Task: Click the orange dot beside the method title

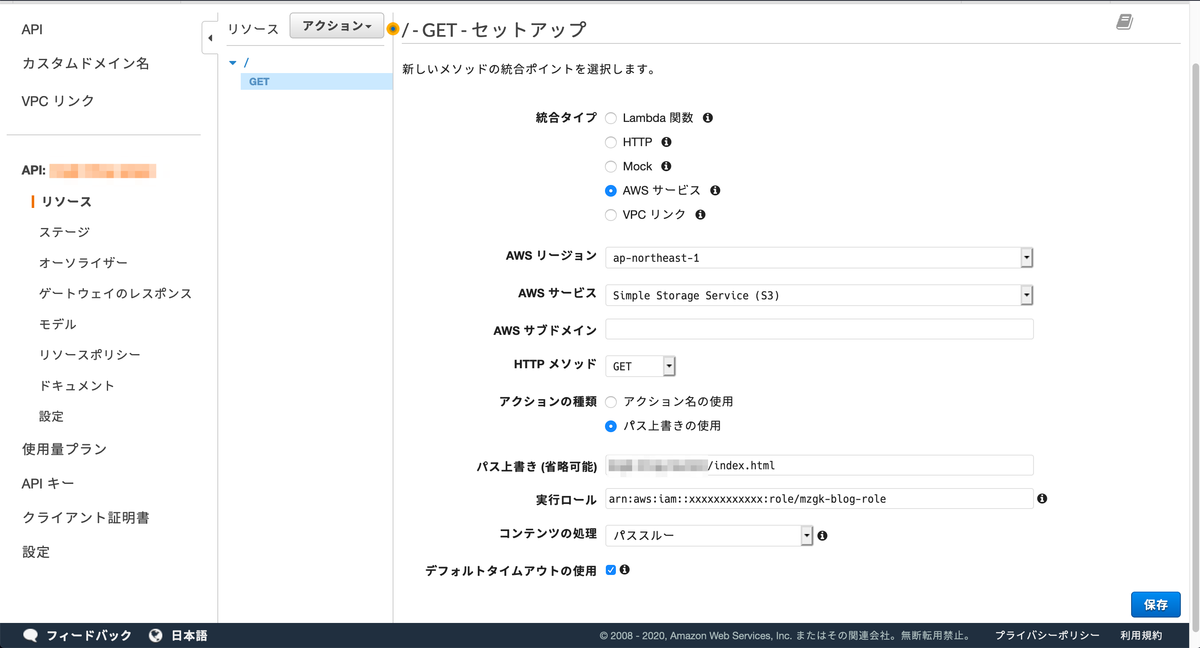Action: pos(393,29)
